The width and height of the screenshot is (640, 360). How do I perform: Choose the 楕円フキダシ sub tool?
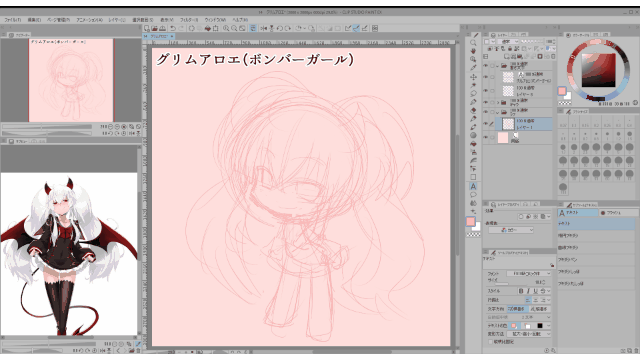pos(596,236)
